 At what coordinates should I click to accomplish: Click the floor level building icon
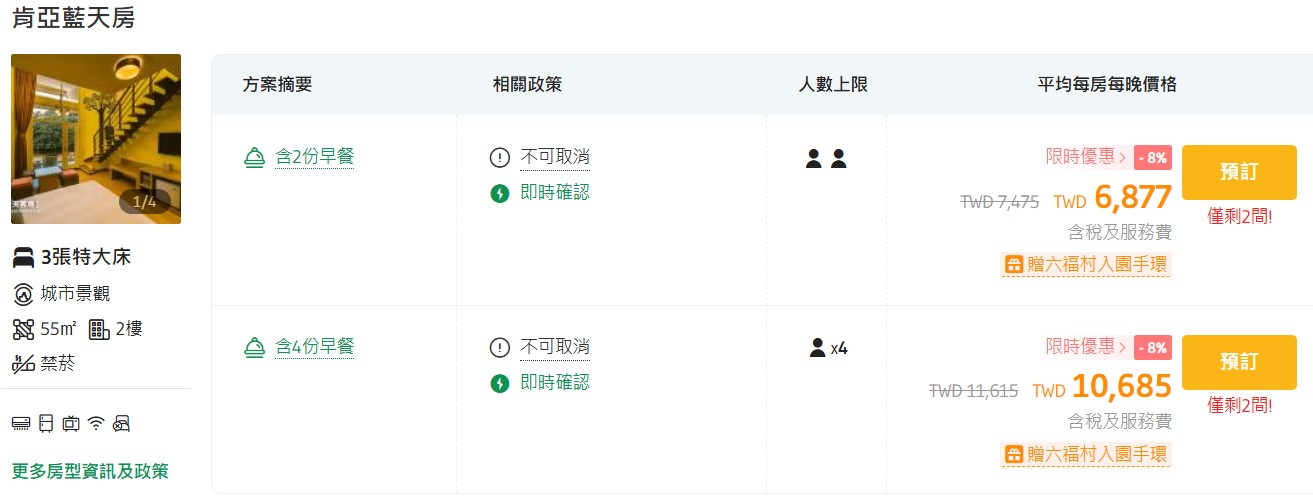99,329
